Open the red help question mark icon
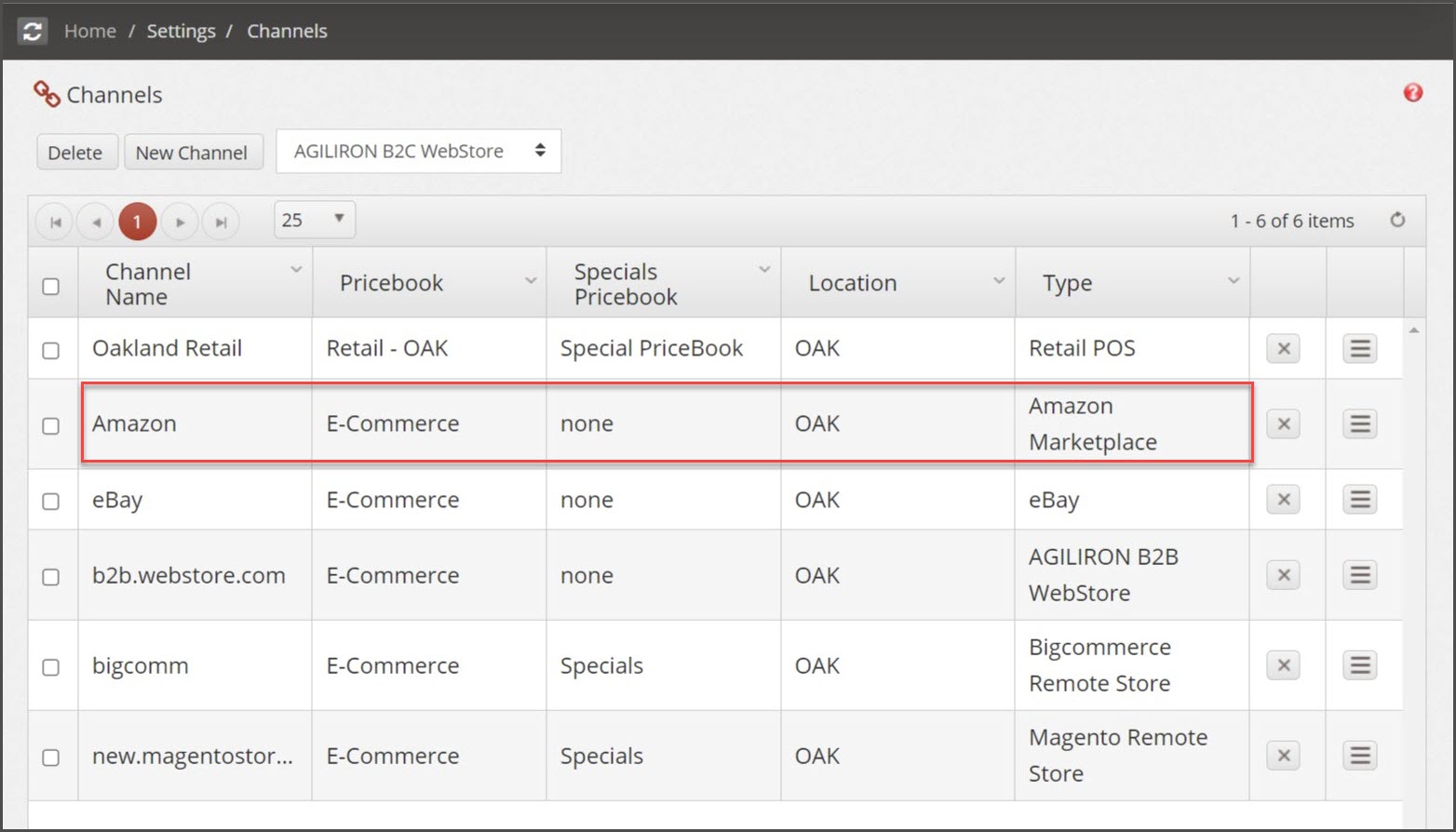 pos(1412,93)
